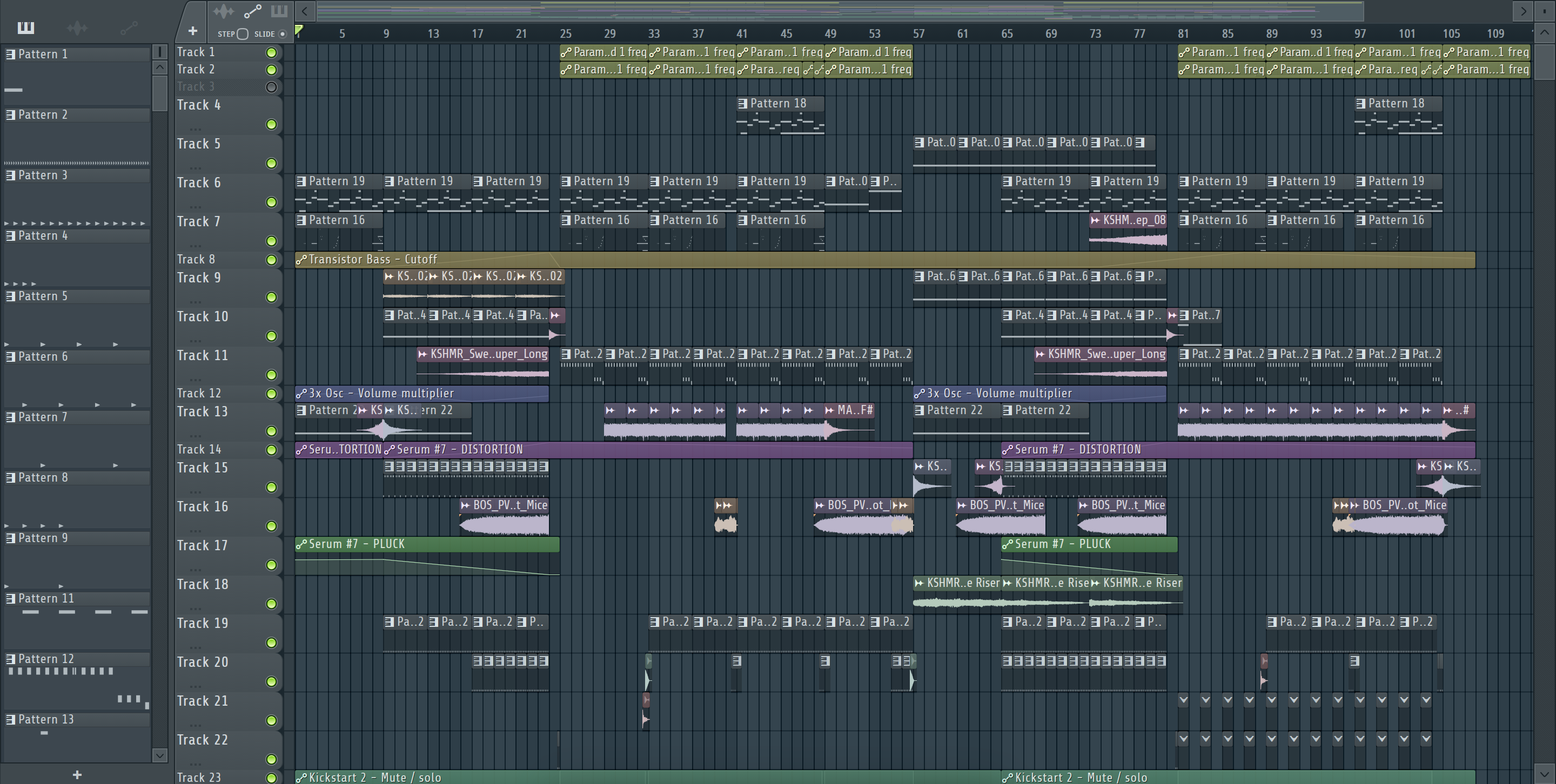The image size is (1556, 784).
Task: Mute Track 1 with its green LED
Action: pyautogui.click(x=272, y=53)
